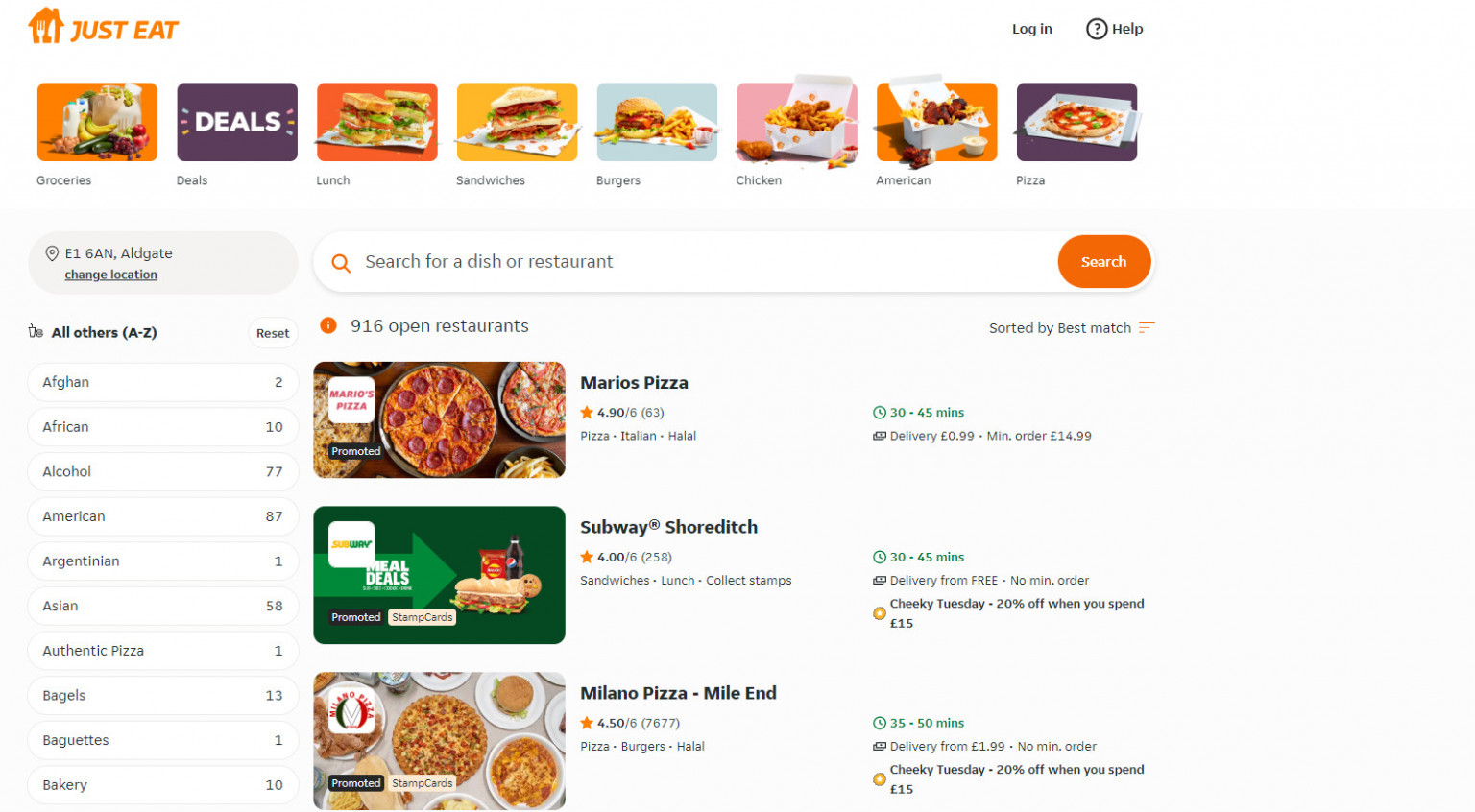Click the Just Eat logo
This screenshot has height=812, width=1475.
tap(103, 27)
